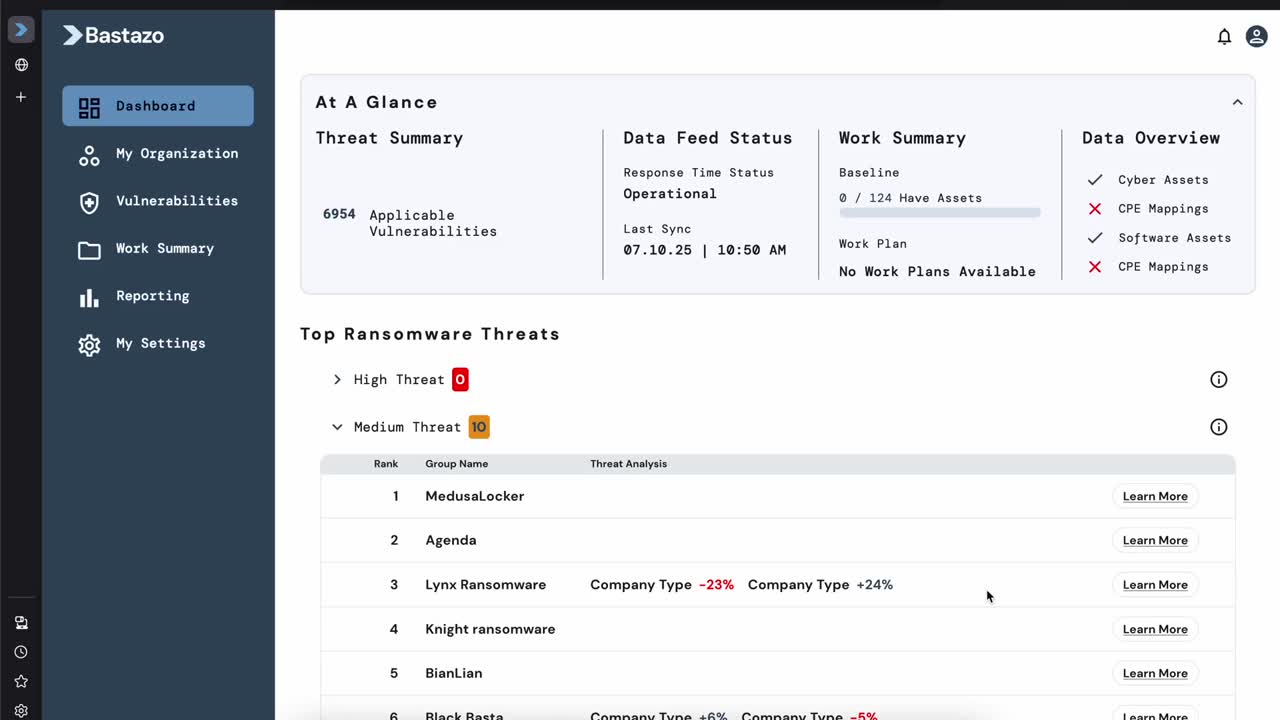Viewport: 1280px width, 720px height.
Task: Click the clock history icon in far-left strip
Action: (21, 652)
